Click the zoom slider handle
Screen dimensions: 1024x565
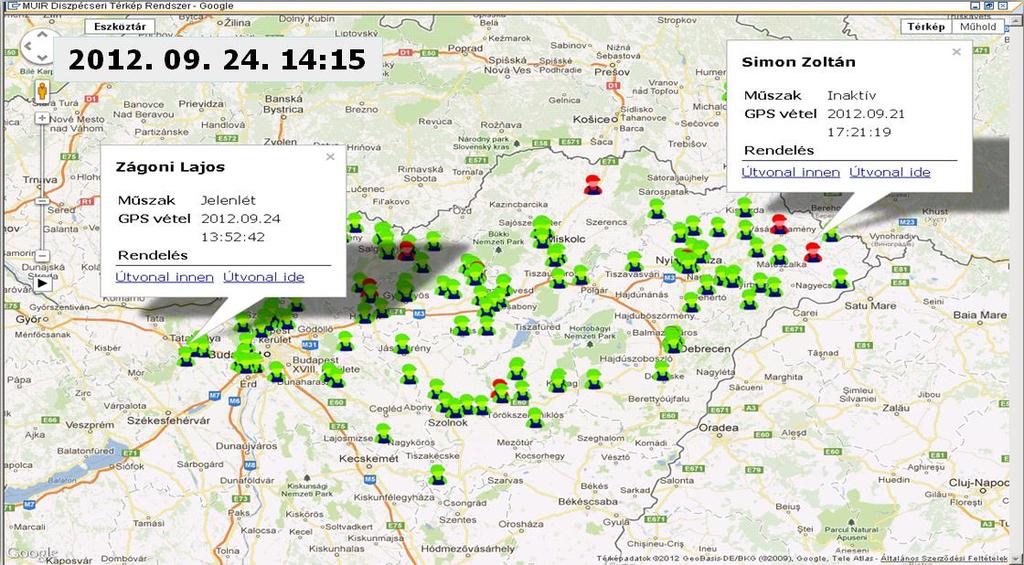[42, 201]
